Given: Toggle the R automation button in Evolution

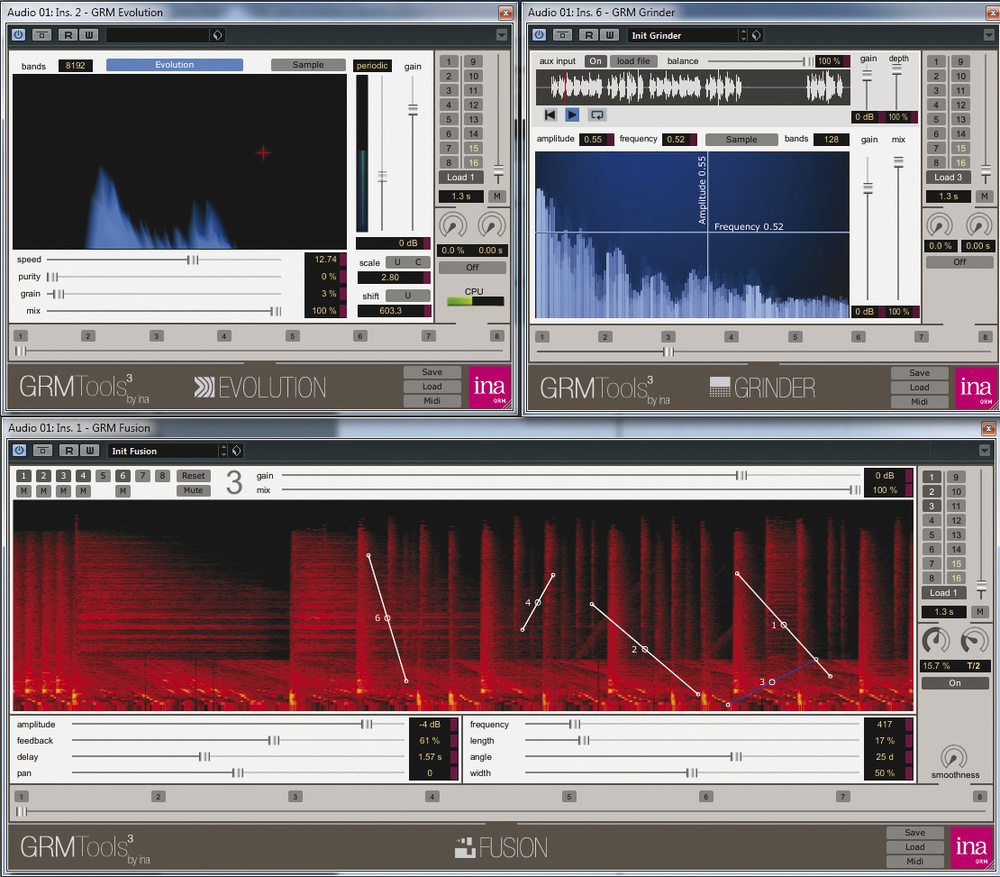Looking at the screenshot, I should (68, 35).
